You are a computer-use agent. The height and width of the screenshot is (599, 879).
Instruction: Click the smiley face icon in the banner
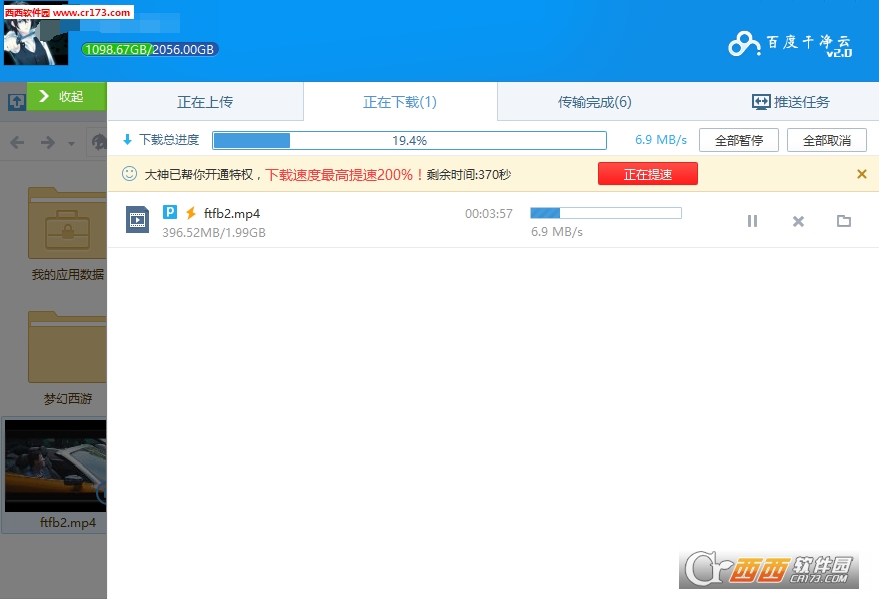click(x=129, y=174)
